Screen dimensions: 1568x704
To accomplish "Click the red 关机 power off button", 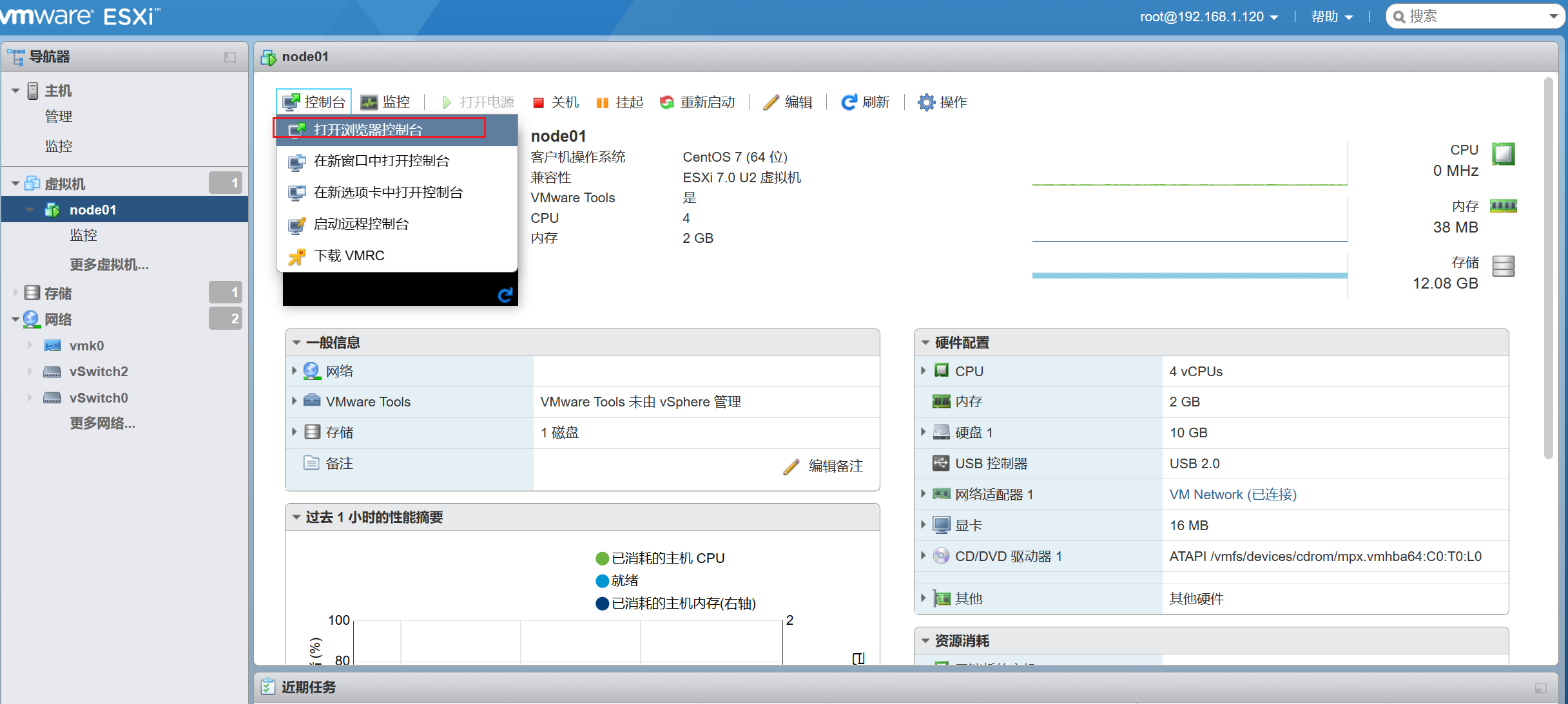I will coord(556,102).
